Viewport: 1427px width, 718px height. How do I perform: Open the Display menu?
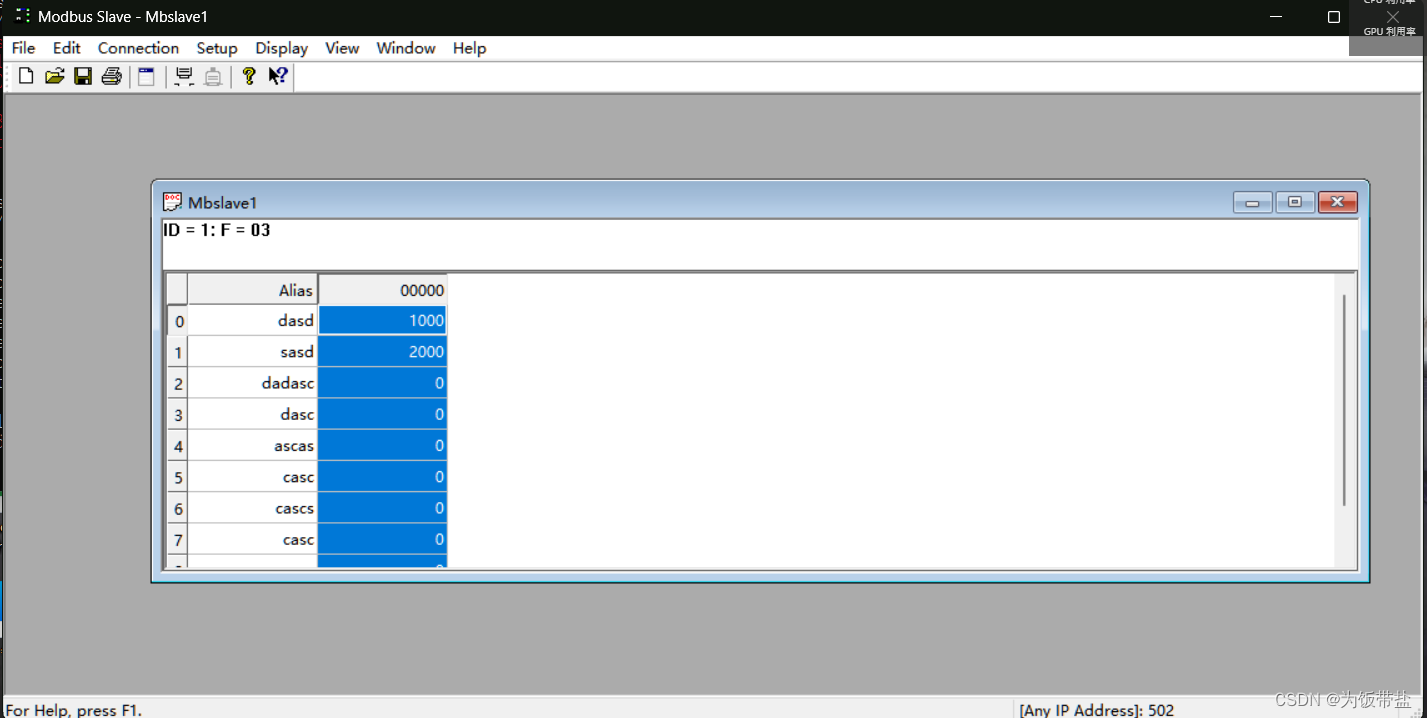pos(281,48)
